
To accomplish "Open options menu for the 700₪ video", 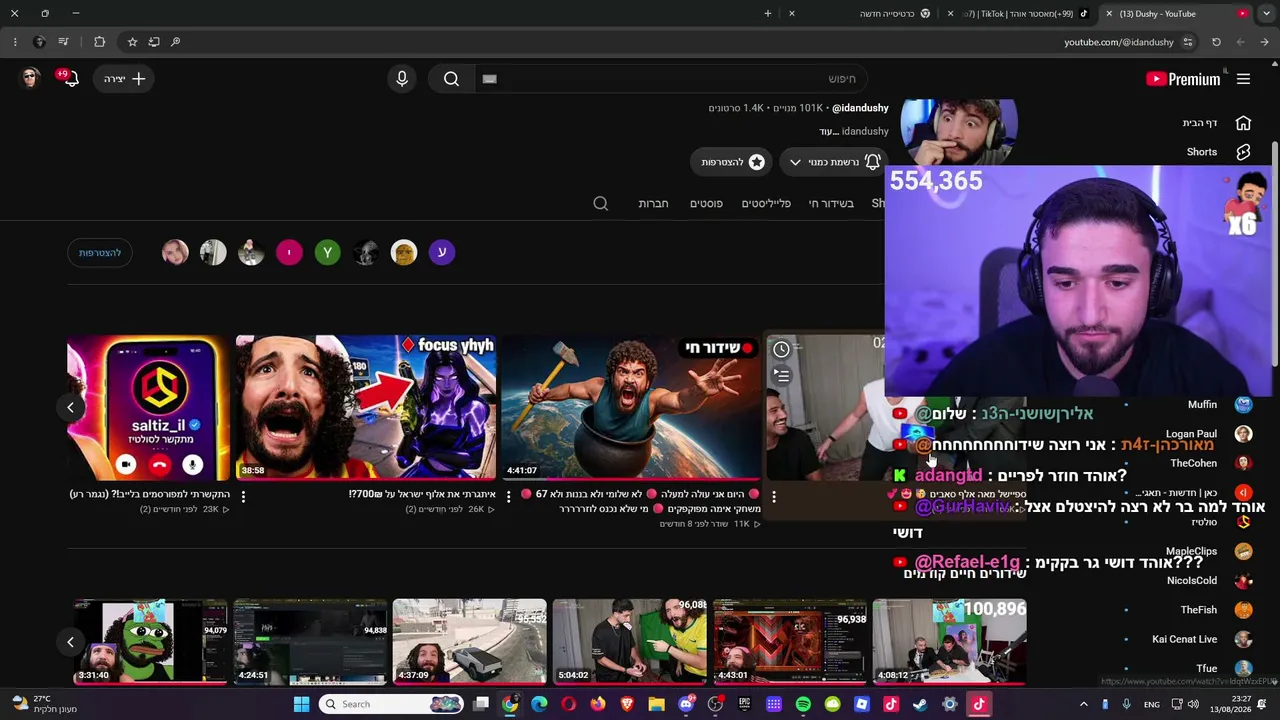I will pos(508,496).
